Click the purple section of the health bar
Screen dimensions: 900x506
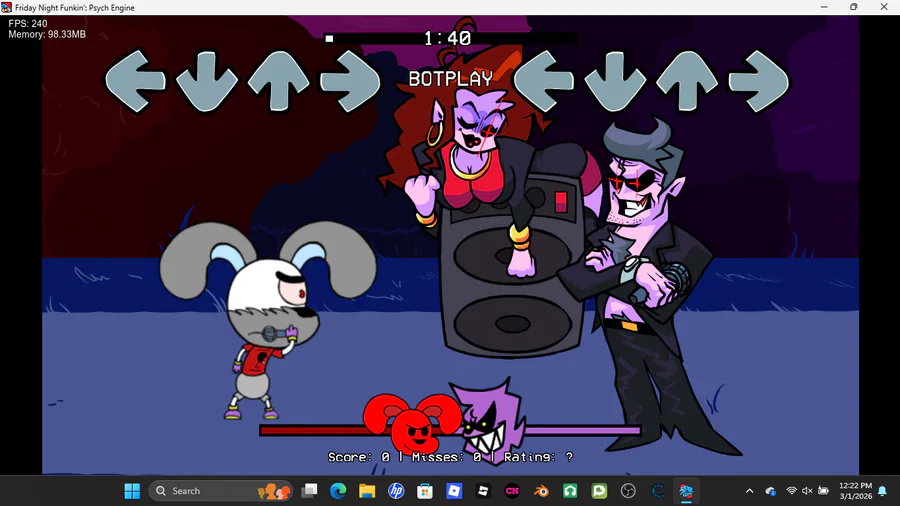[x=583, y=430]
